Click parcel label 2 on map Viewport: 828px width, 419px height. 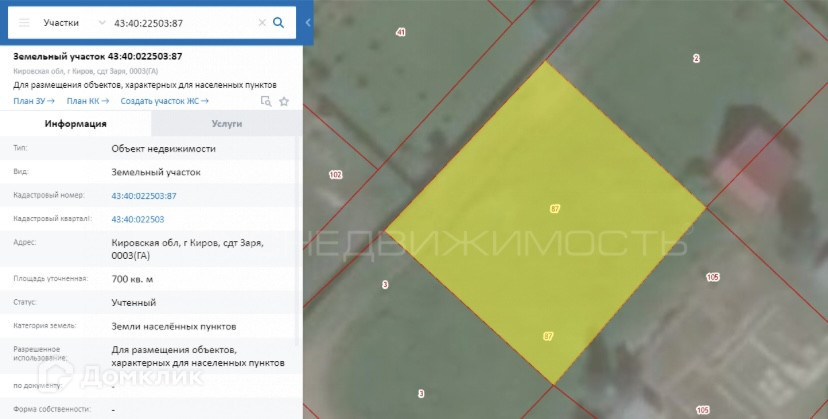point(696,59)
